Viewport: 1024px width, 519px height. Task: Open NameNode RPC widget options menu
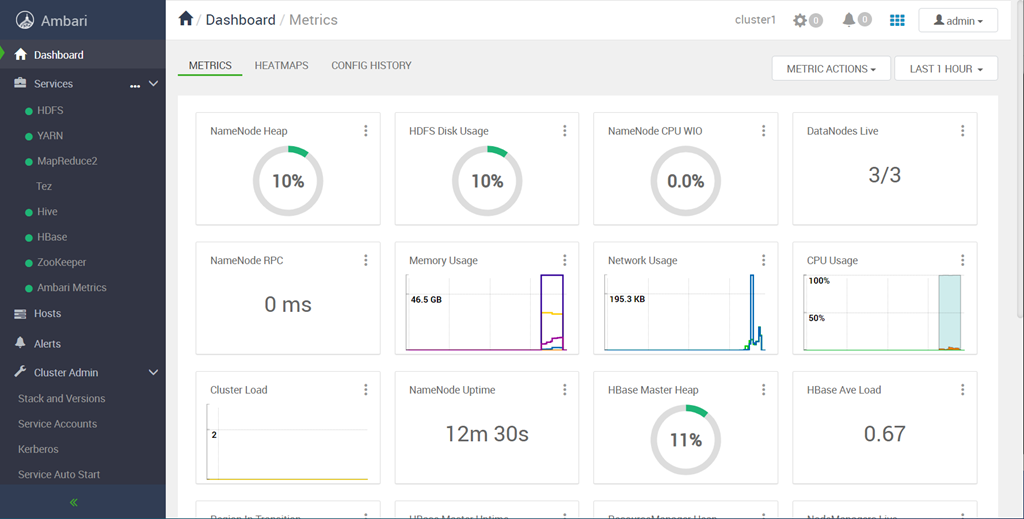tap(366, 260)
